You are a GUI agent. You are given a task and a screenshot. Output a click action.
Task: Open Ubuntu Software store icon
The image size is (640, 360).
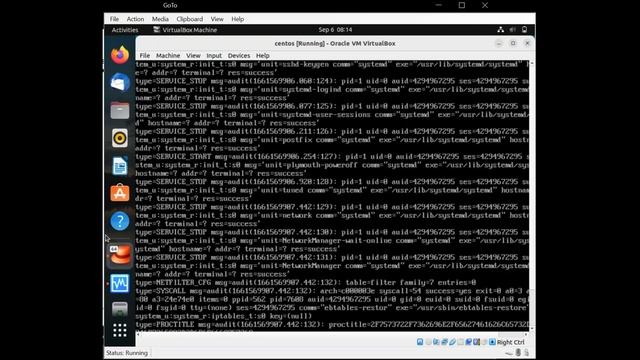(x=120, y=193)
